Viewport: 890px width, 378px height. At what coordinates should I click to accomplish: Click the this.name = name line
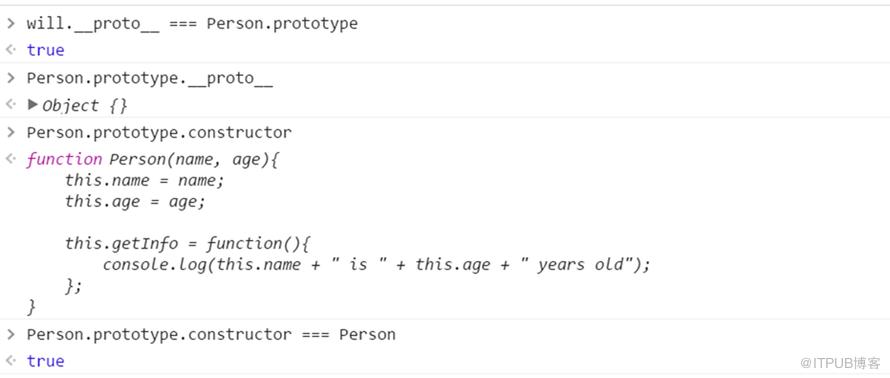[x=145, y=180]
